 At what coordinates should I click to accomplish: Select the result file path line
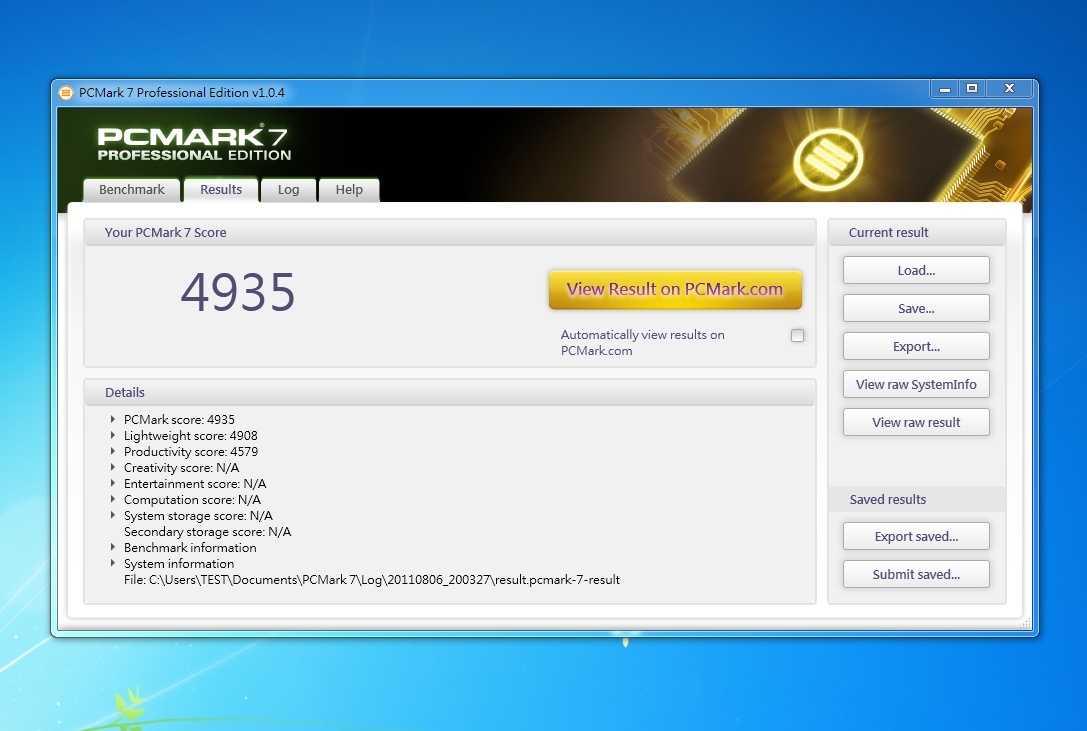point(372,580)
